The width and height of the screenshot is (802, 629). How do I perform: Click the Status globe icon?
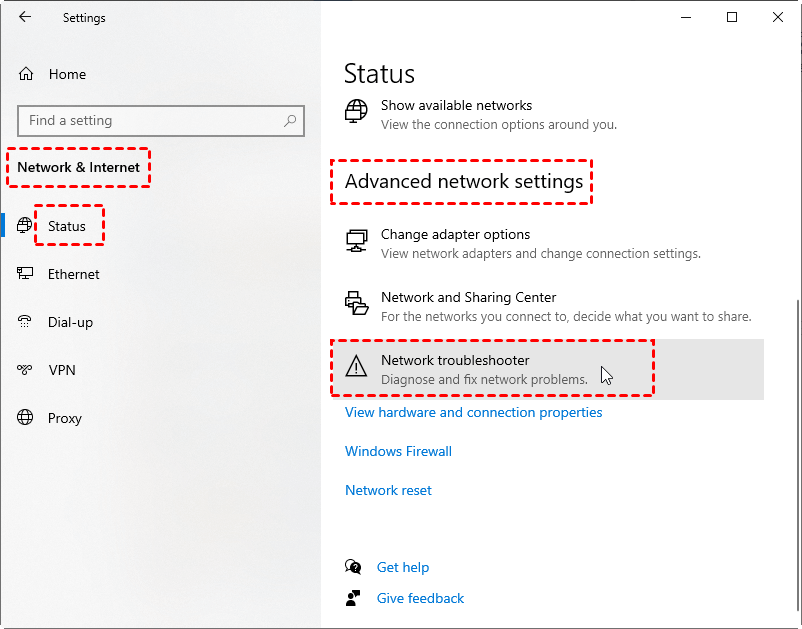tap(26, 226)
